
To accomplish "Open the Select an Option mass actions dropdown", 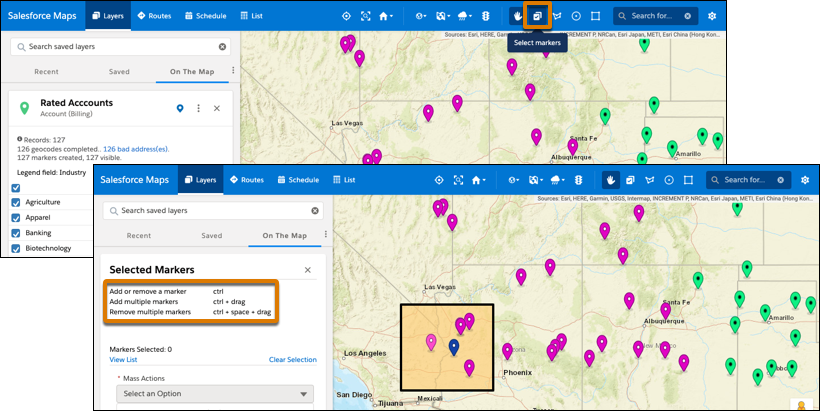I will click(x=215, y=394).
